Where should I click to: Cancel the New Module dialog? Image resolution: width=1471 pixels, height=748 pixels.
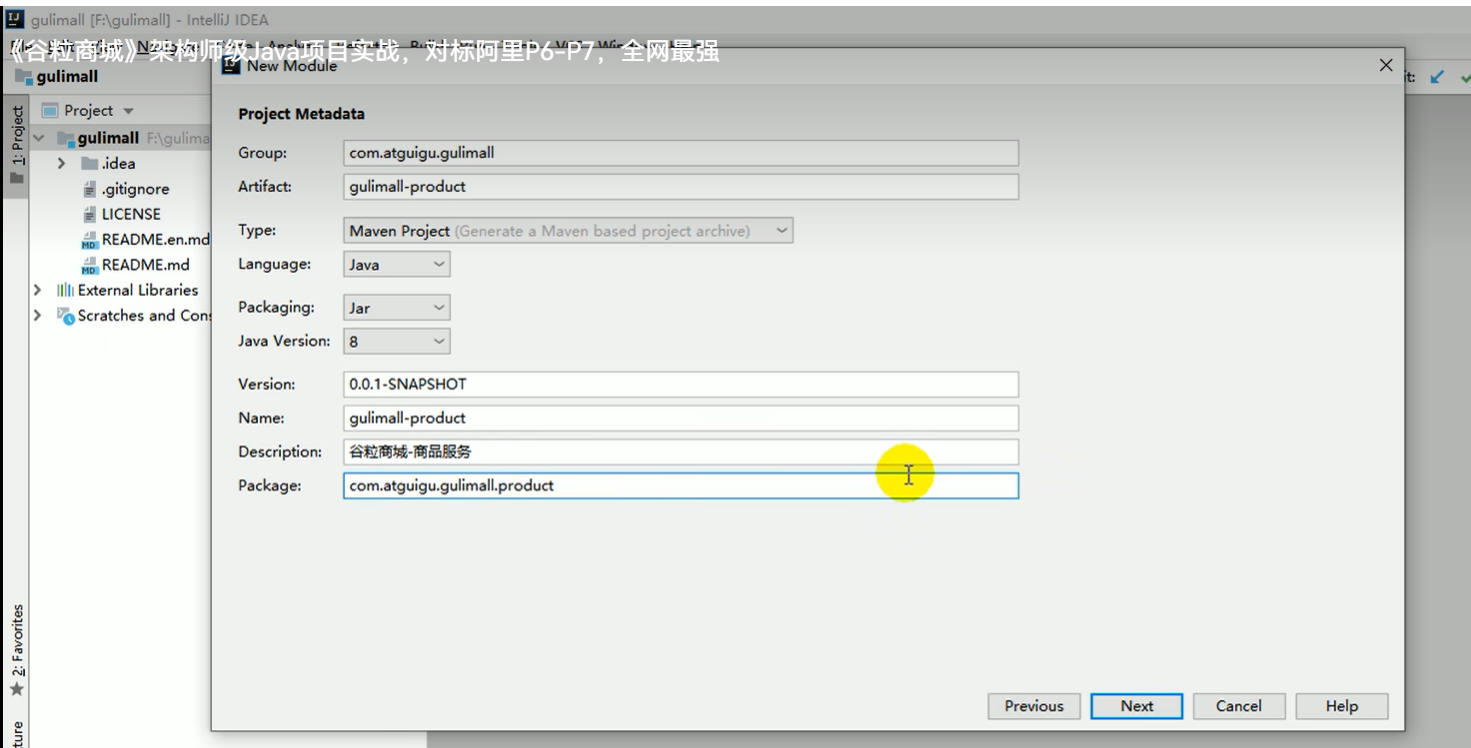pyautogui.click(x=1239, y=706)
